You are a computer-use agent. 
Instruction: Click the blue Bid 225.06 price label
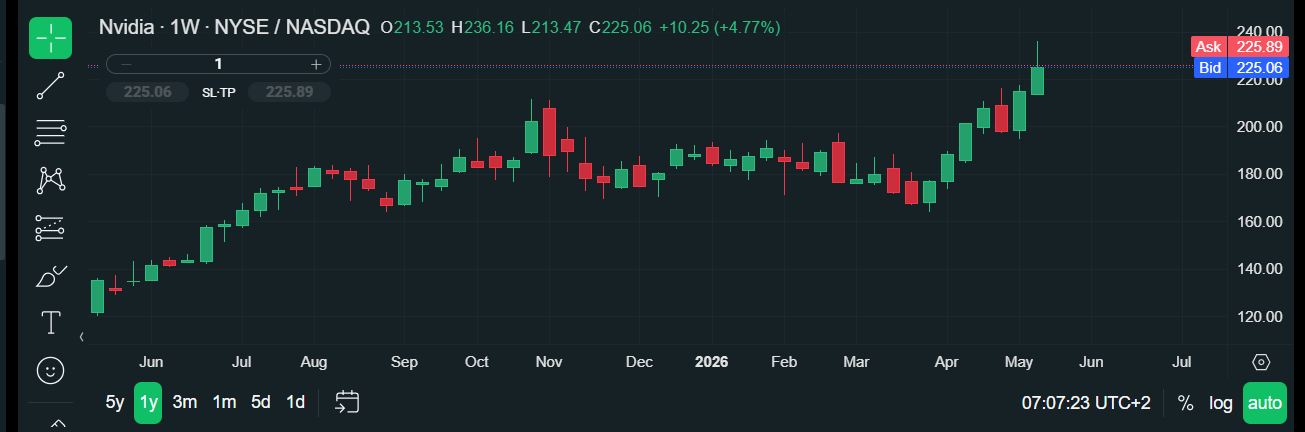pos(1239,68)
